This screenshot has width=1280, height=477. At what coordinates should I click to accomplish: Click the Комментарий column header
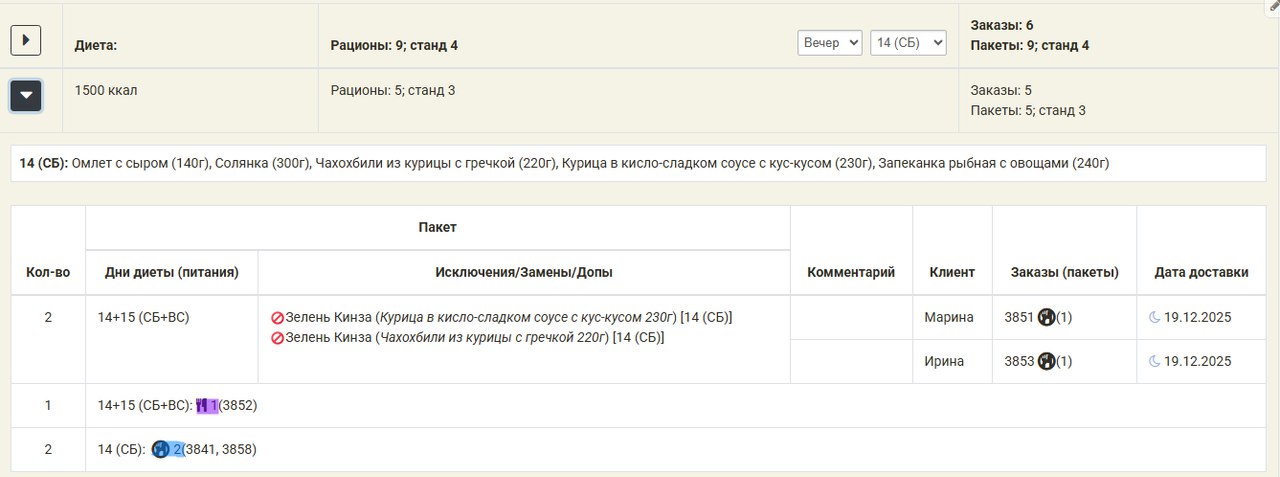[x=850, y=272]
